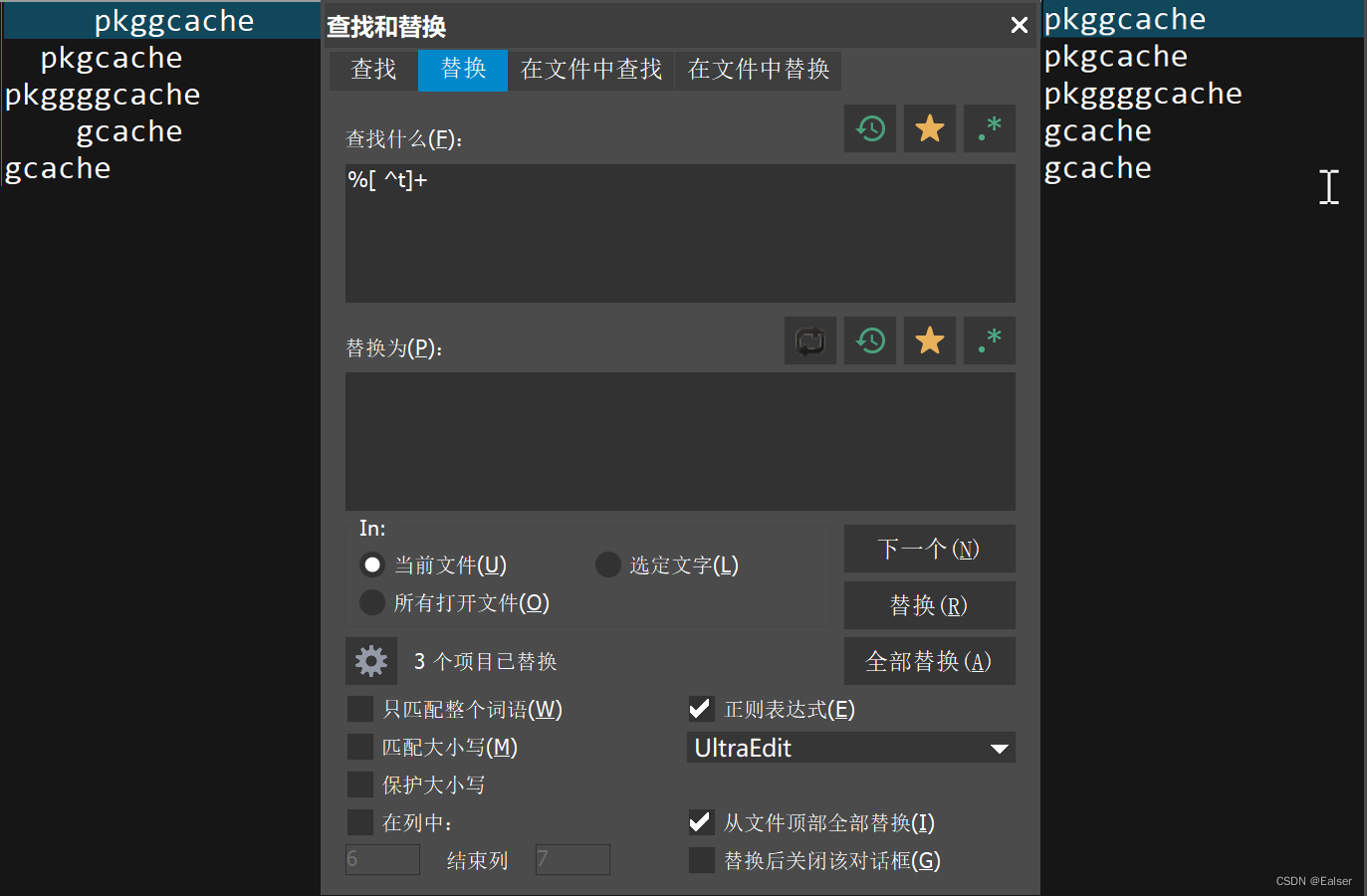The height and width of the screenshot is (896, 1368).
Task: Enable 只匹配整个词语(W) checkbox
Action: (x=359, y=709)
